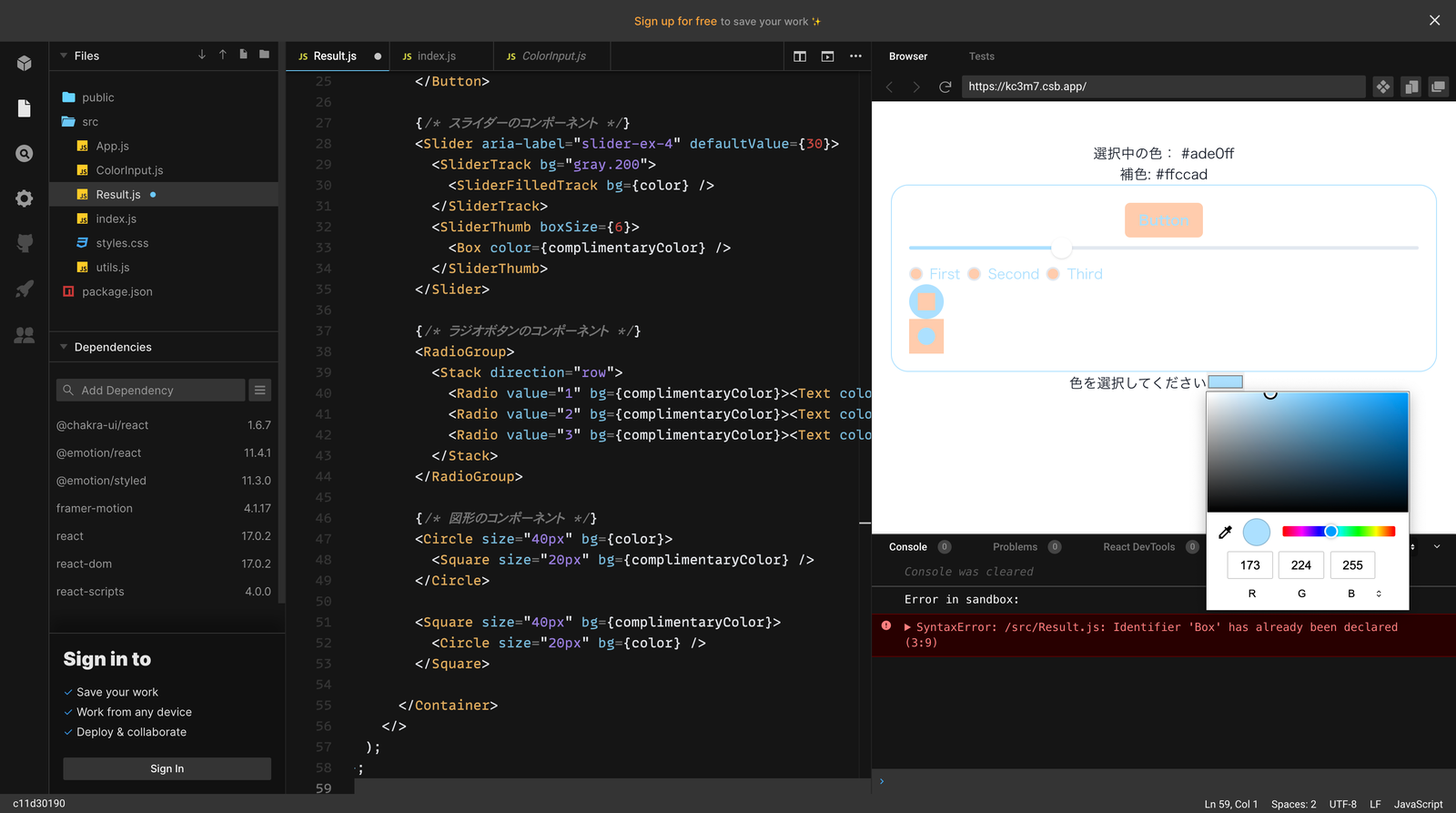The height and width of the screenshot is (813, 1456).
Task: Toggle the split editor layout icon
Action: [800, 56]
